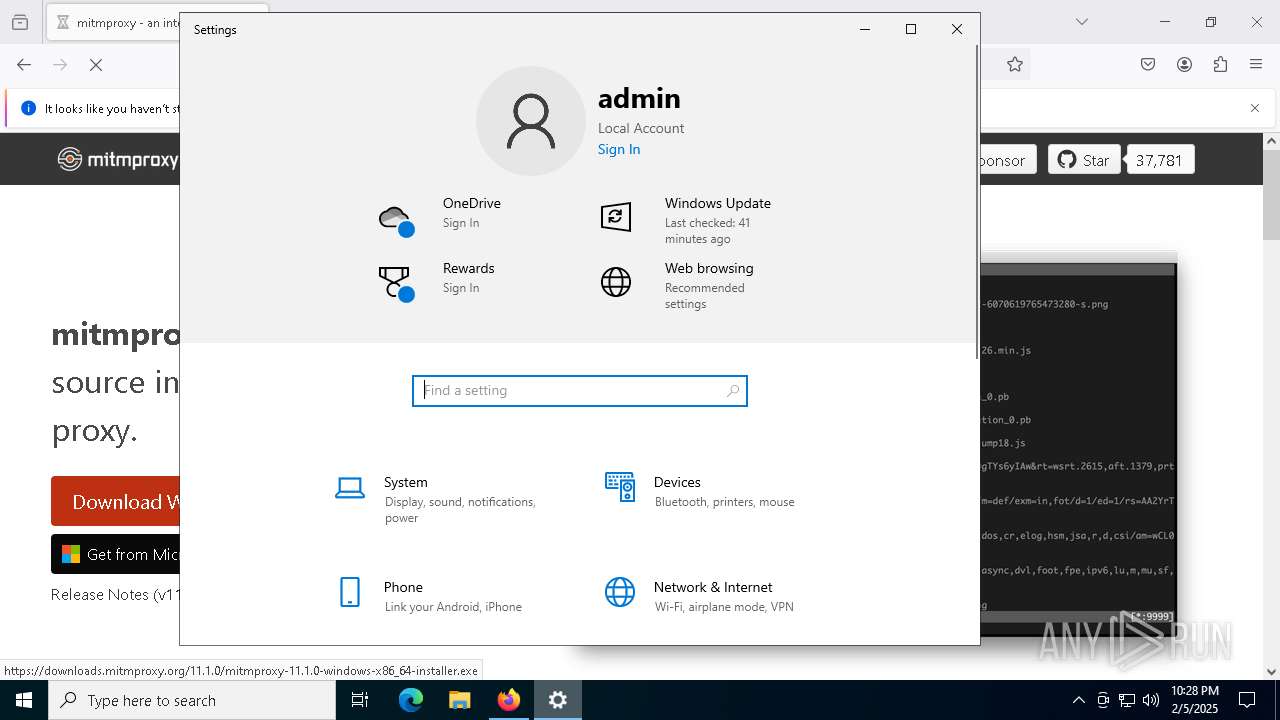
Task: Click the Settings window vertical scrollbar
Action: click(976, 202)
